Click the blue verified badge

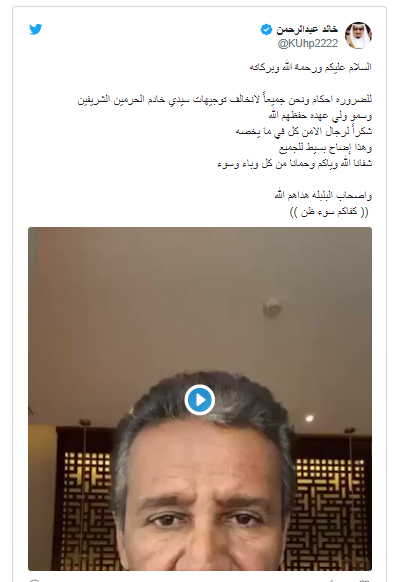[266, 29]
